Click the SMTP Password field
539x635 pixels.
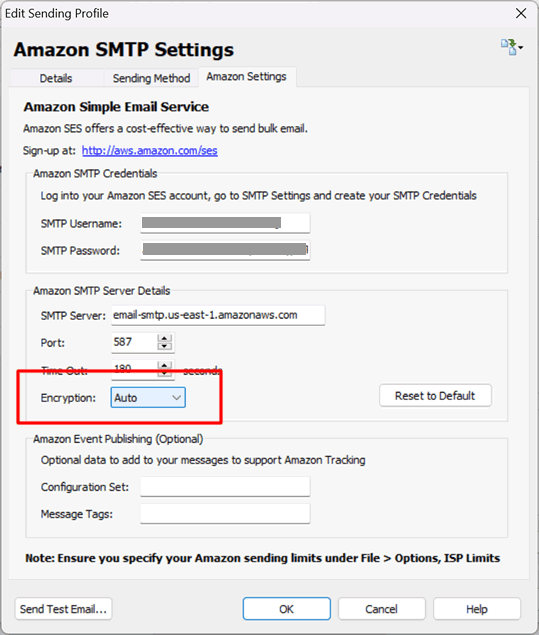click(x=225, y=250)
